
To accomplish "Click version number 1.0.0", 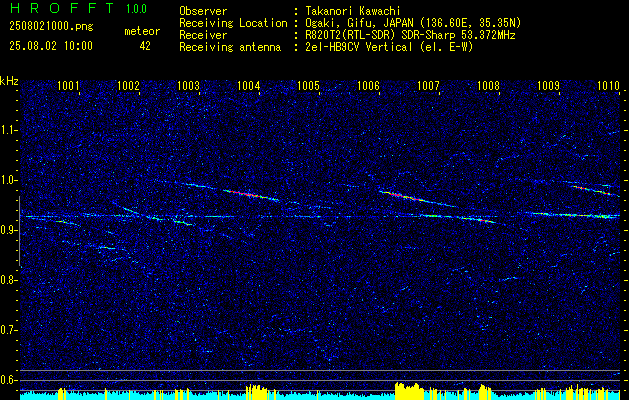I will [136, 9].
